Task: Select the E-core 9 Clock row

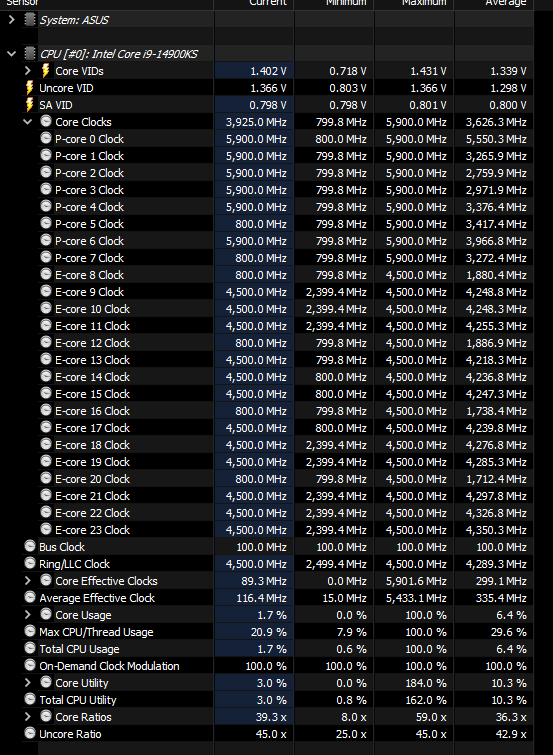Action: 286,292
